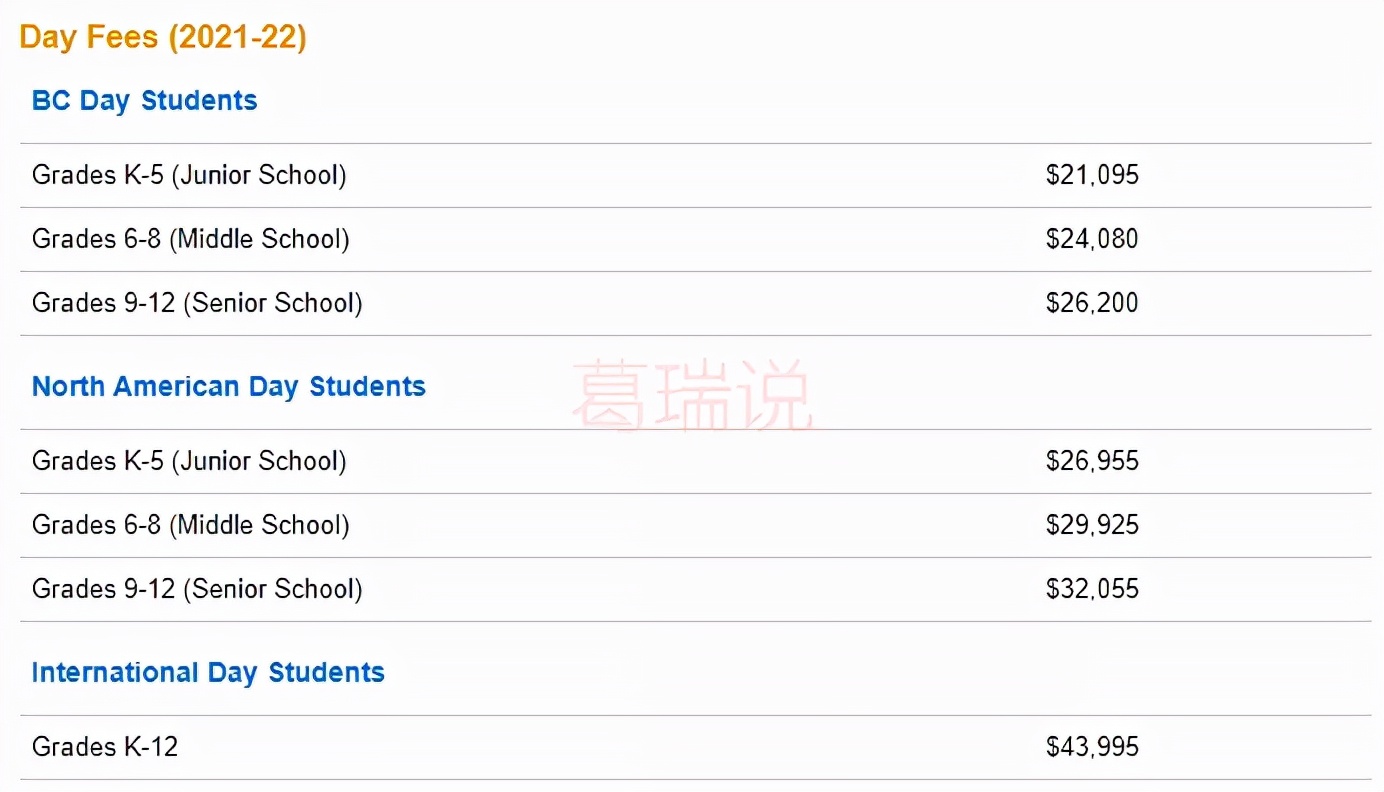Select the $43,995 fee amount
The height and width of the screenshot is (792, 1384).
(x=1092, y=748)
